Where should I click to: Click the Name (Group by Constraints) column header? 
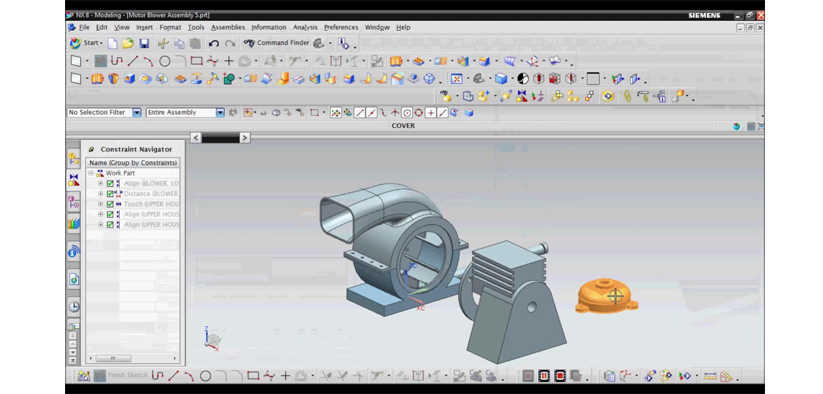click(133, 163)
